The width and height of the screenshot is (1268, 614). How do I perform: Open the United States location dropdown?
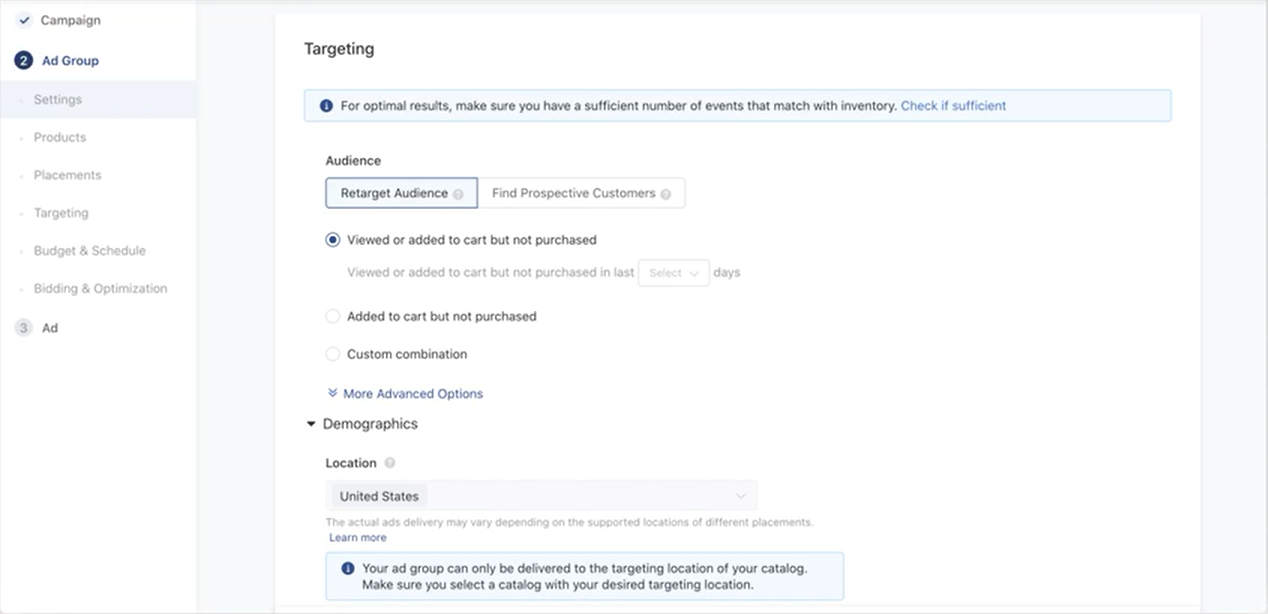[x=740, y=495]
